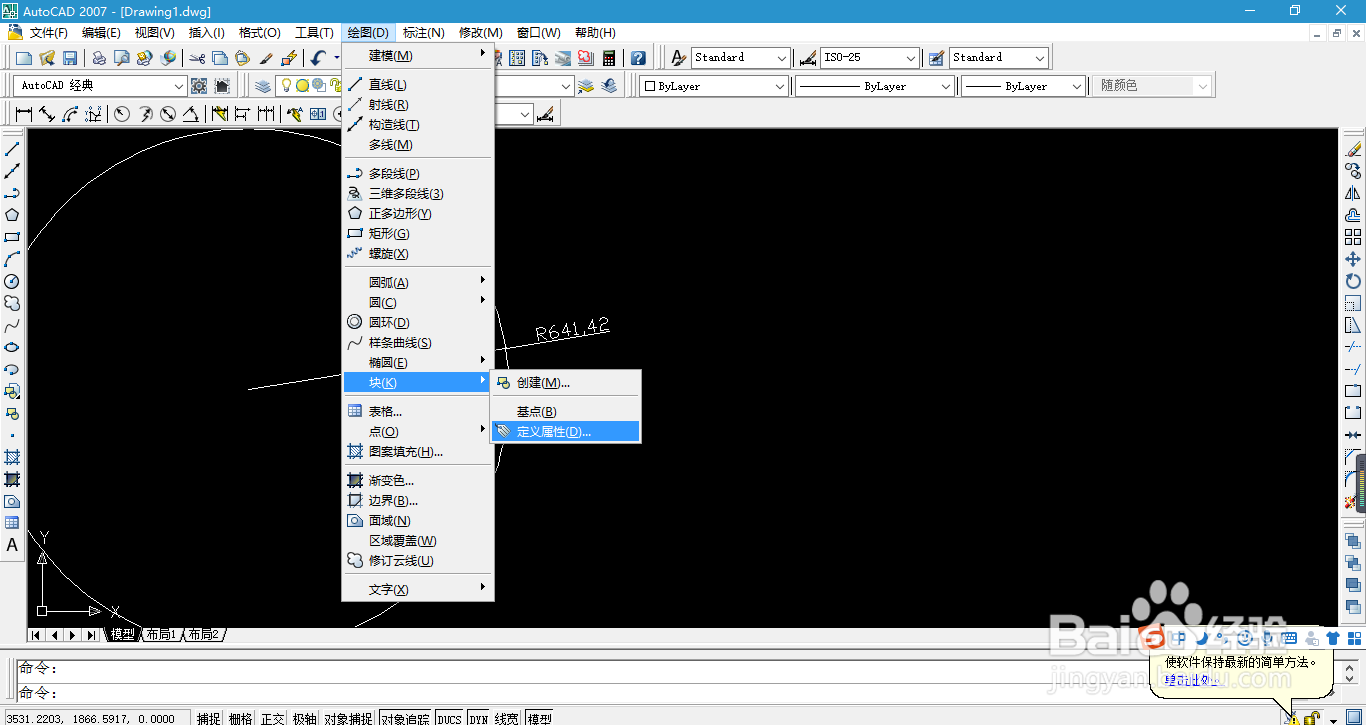Click the Print (plot) icon
Viewport: 1366px width, 725px height.
(x=99, y=58)
